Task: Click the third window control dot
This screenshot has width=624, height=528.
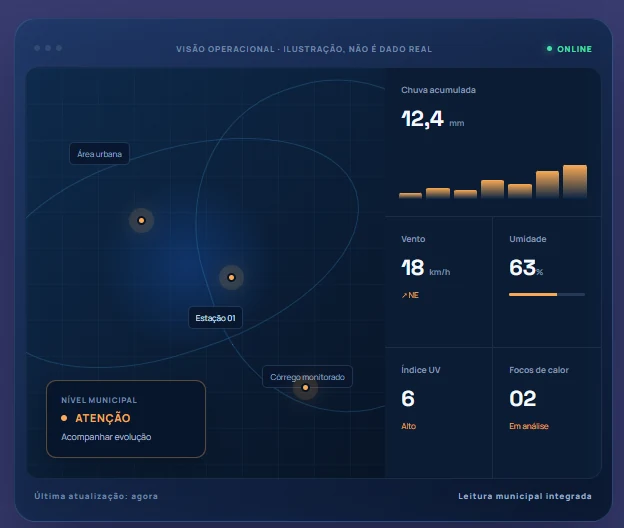Action: 59,48
